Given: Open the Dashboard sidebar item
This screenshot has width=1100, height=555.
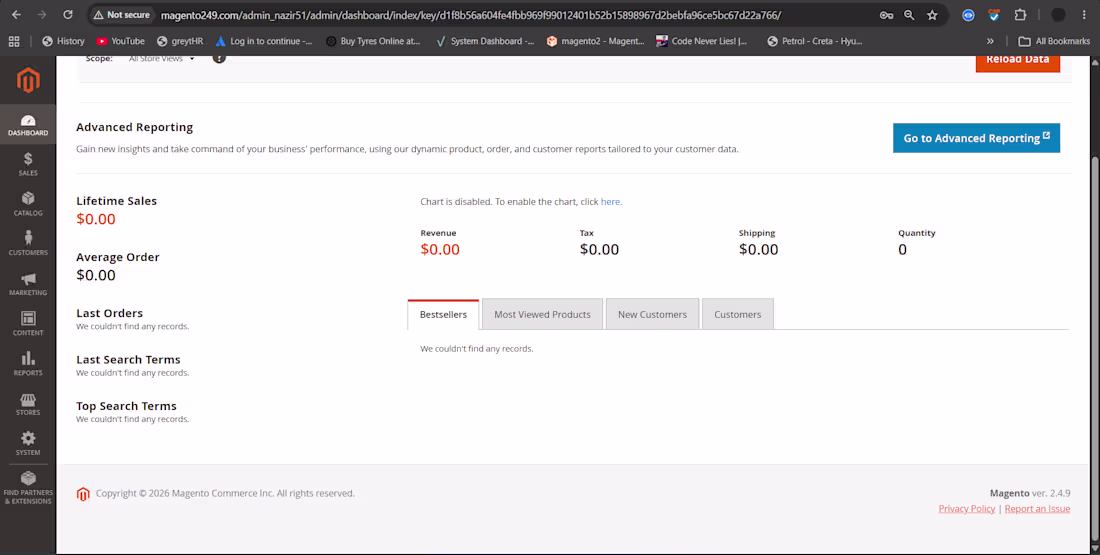Looking at the screenshot, I should point(28,125).
